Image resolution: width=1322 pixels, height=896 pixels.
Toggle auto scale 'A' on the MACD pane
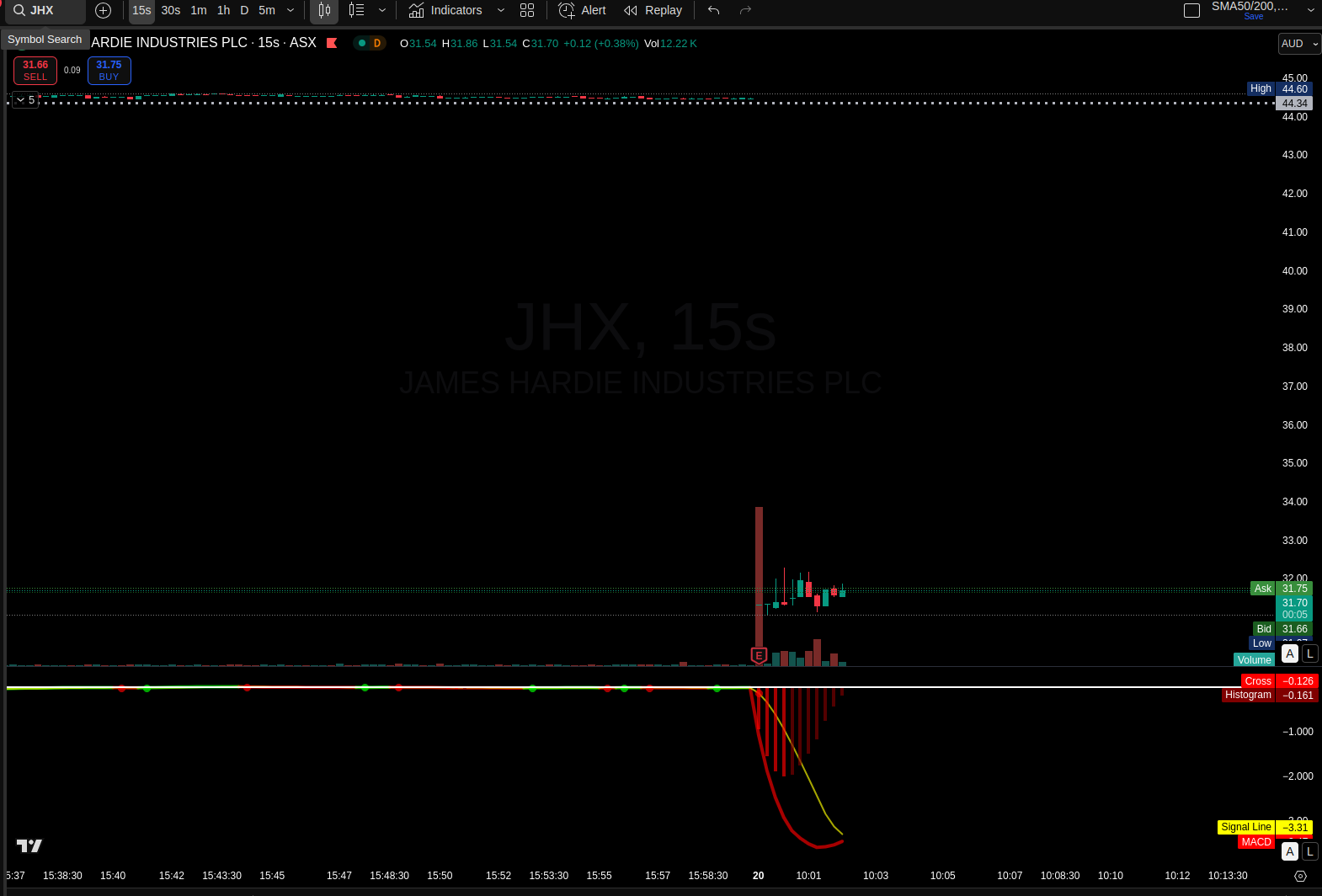coord(1289,851)
